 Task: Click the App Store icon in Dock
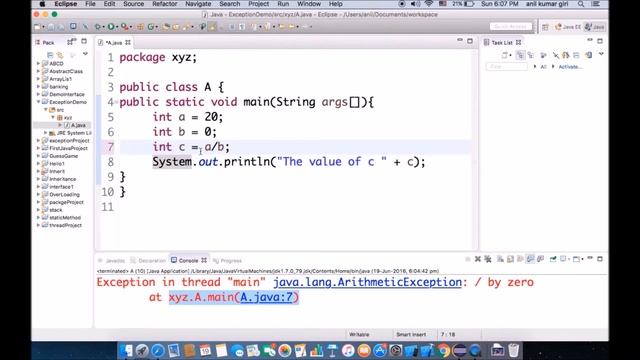[380, 350]
